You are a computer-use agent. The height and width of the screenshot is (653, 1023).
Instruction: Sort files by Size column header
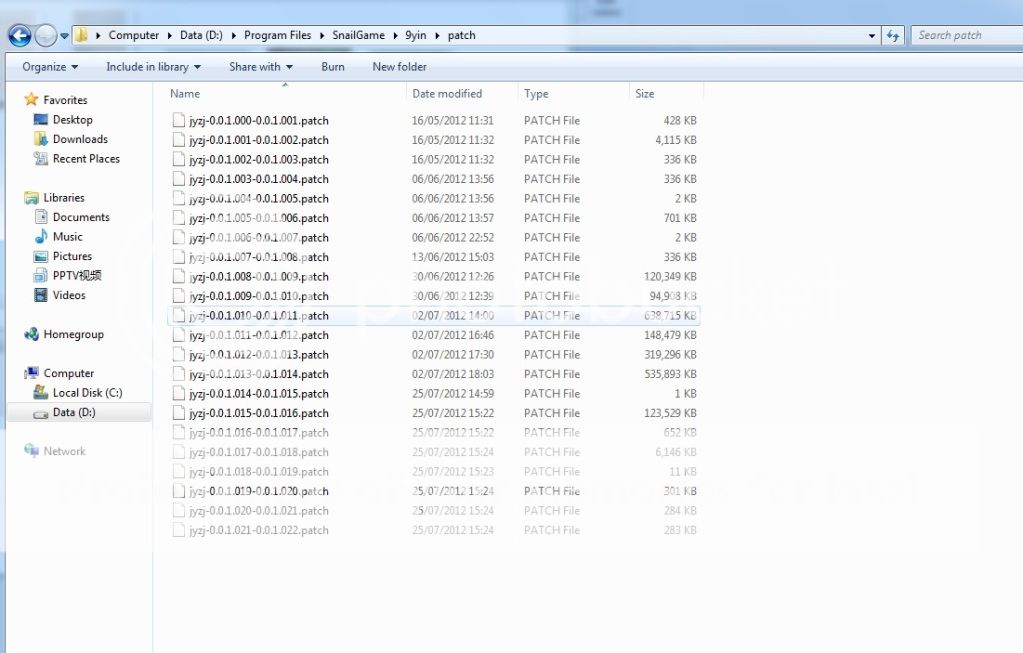[645, 94]
